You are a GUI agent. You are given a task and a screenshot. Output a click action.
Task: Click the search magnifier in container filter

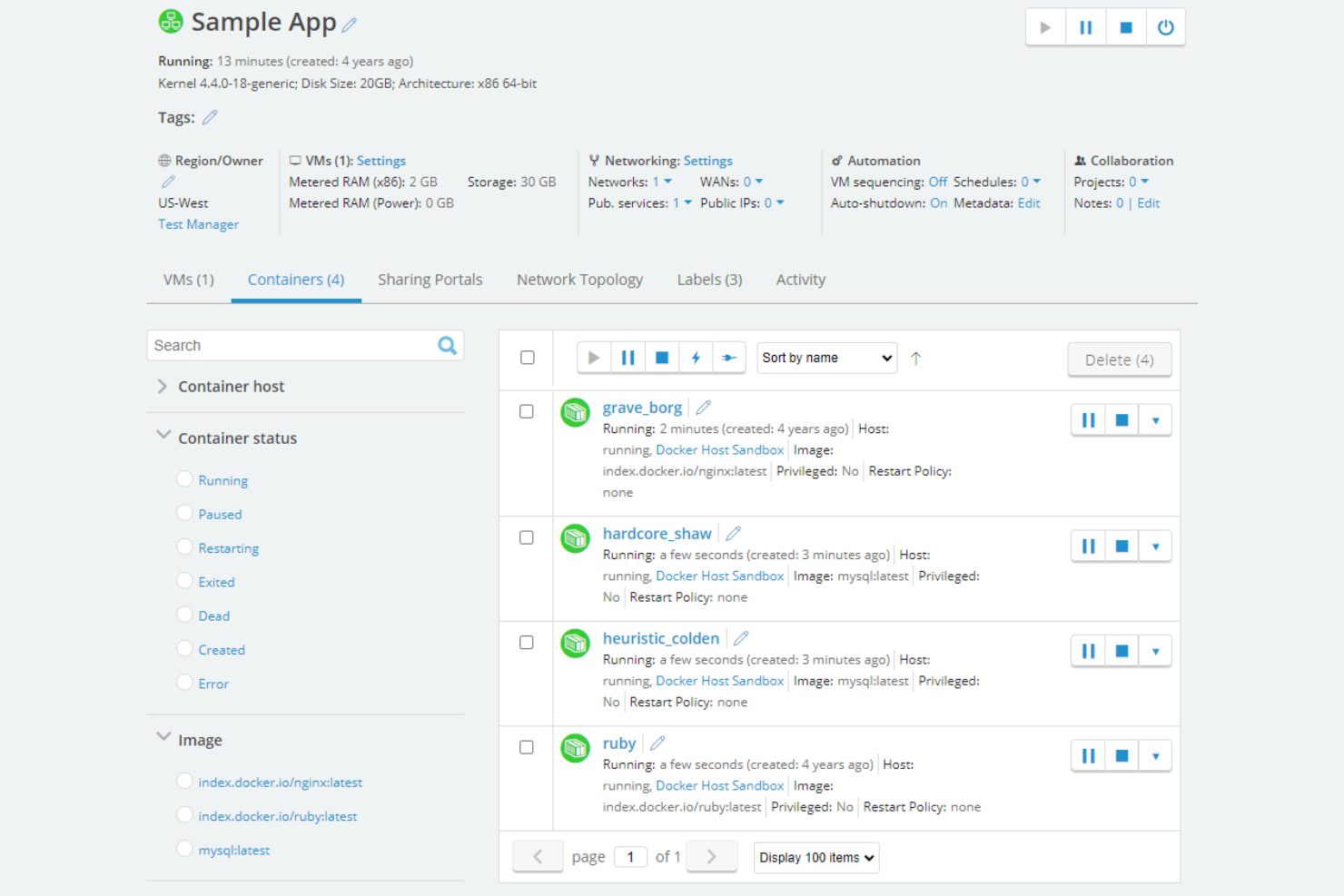[447, 345]
